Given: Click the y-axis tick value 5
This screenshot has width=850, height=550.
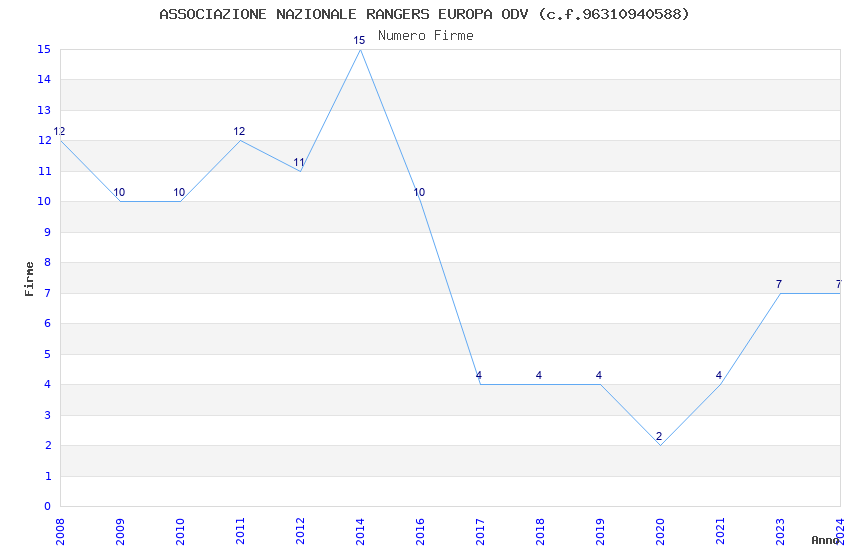Looking at the screenshot, I should tap(48, 354).
